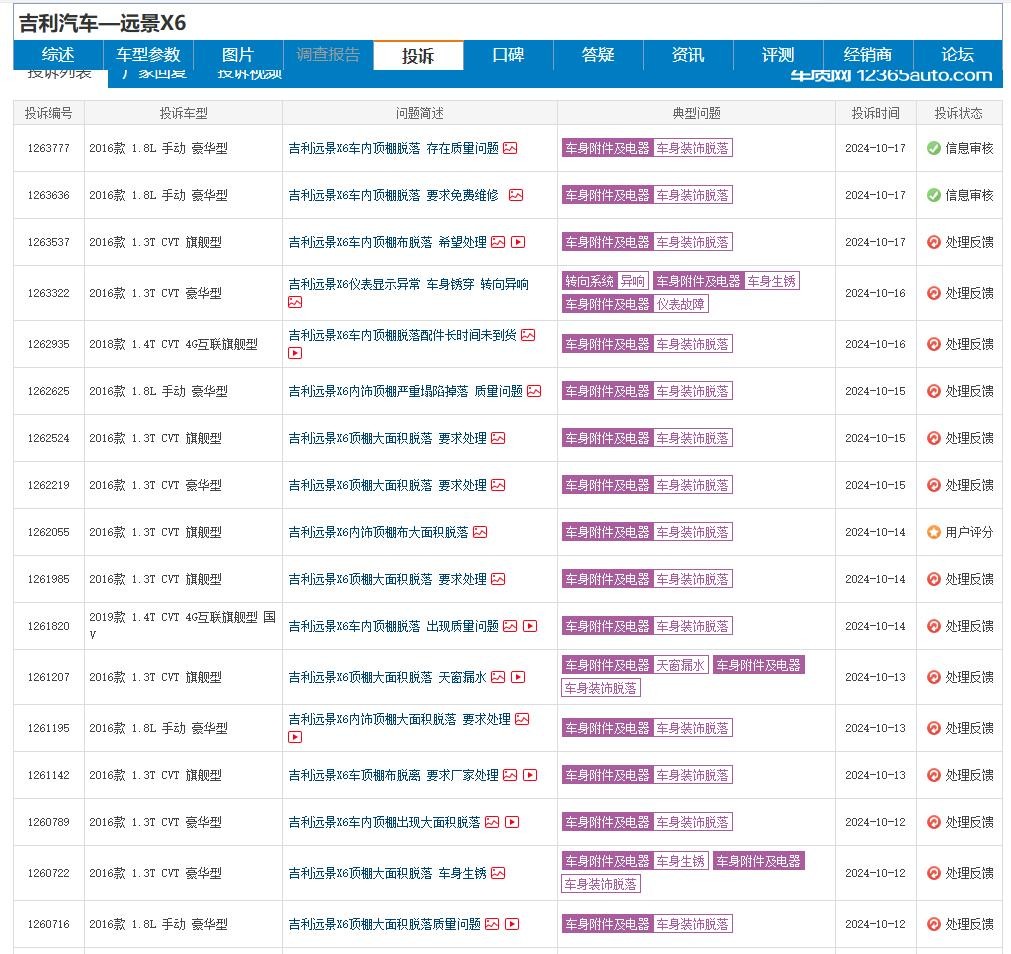Click video icon for complaint 1261195

click(x=295, y=737)
